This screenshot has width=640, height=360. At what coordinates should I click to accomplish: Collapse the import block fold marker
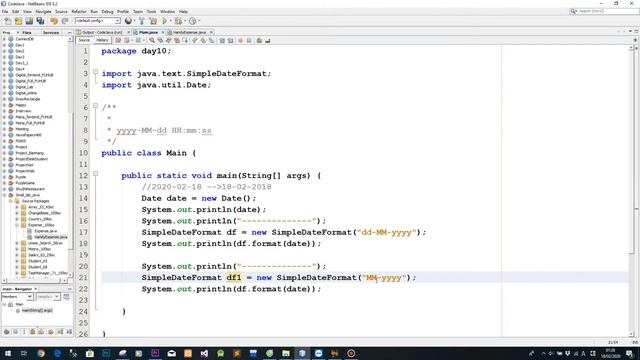click(96, 72)
